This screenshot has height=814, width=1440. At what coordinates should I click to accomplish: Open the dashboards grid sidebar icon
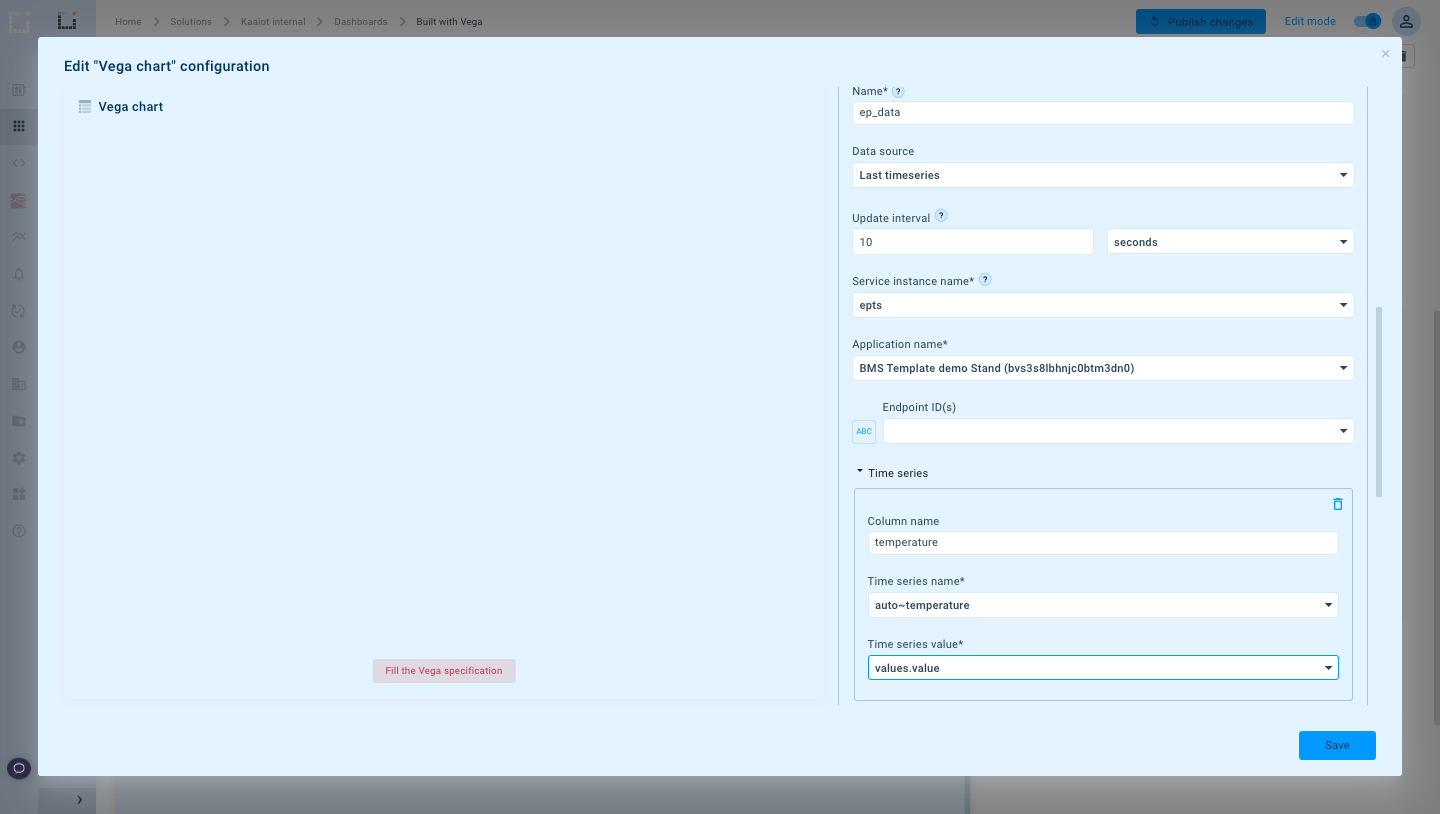point(19,126)
